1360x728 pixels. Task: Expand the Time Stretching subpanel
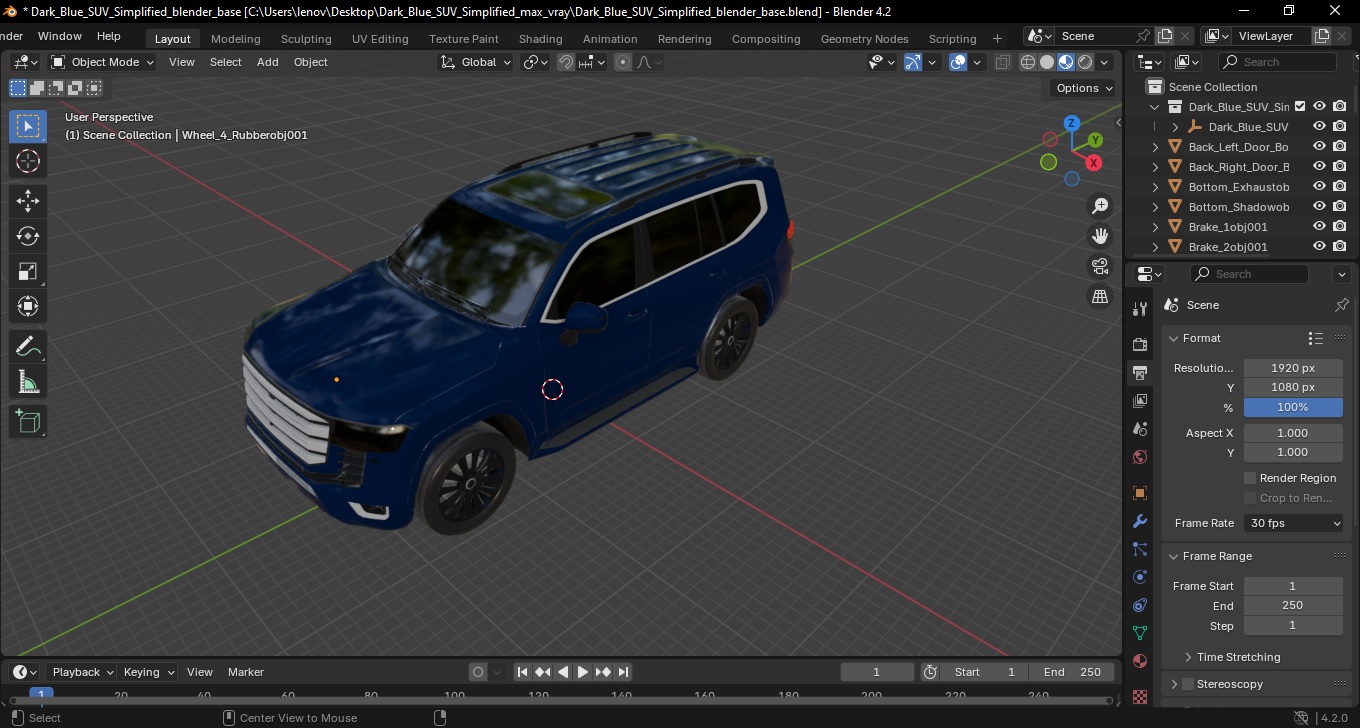tap(1188, 657)
